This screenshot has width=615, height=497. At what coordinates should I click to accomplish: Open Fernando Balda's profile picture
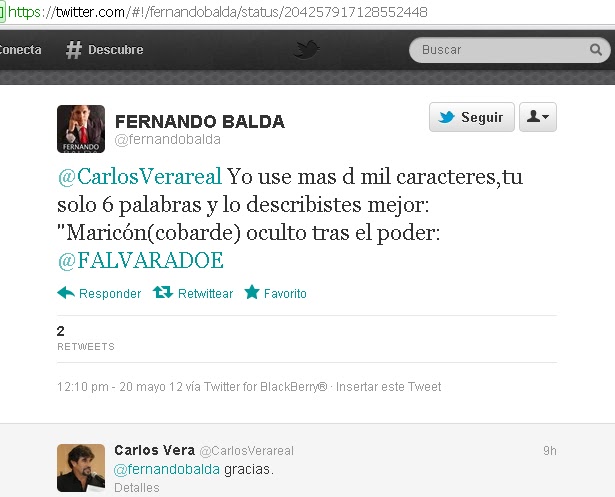coord(81,129)
